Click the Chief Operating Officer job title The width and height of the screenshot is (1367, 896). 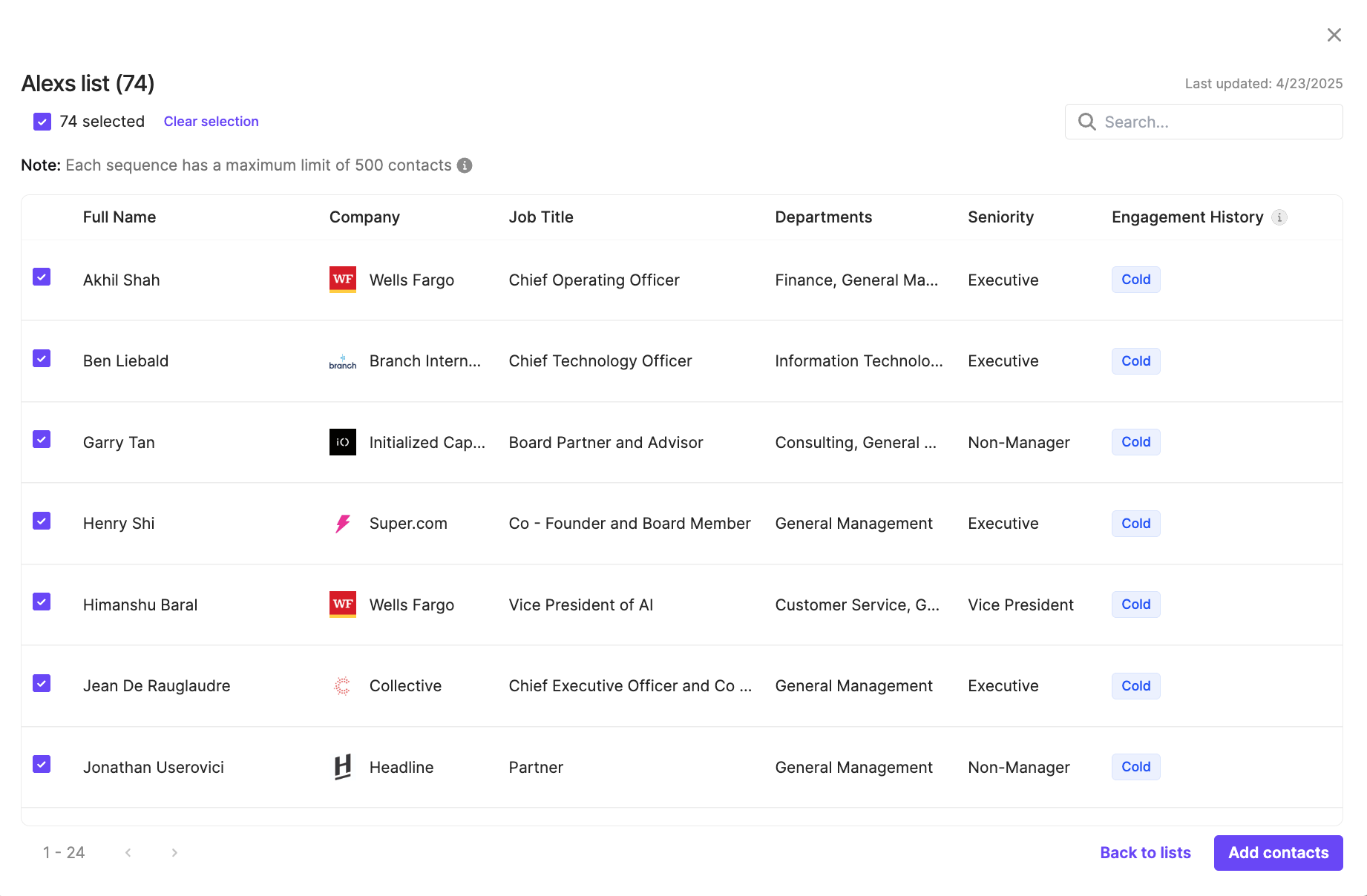594,280
